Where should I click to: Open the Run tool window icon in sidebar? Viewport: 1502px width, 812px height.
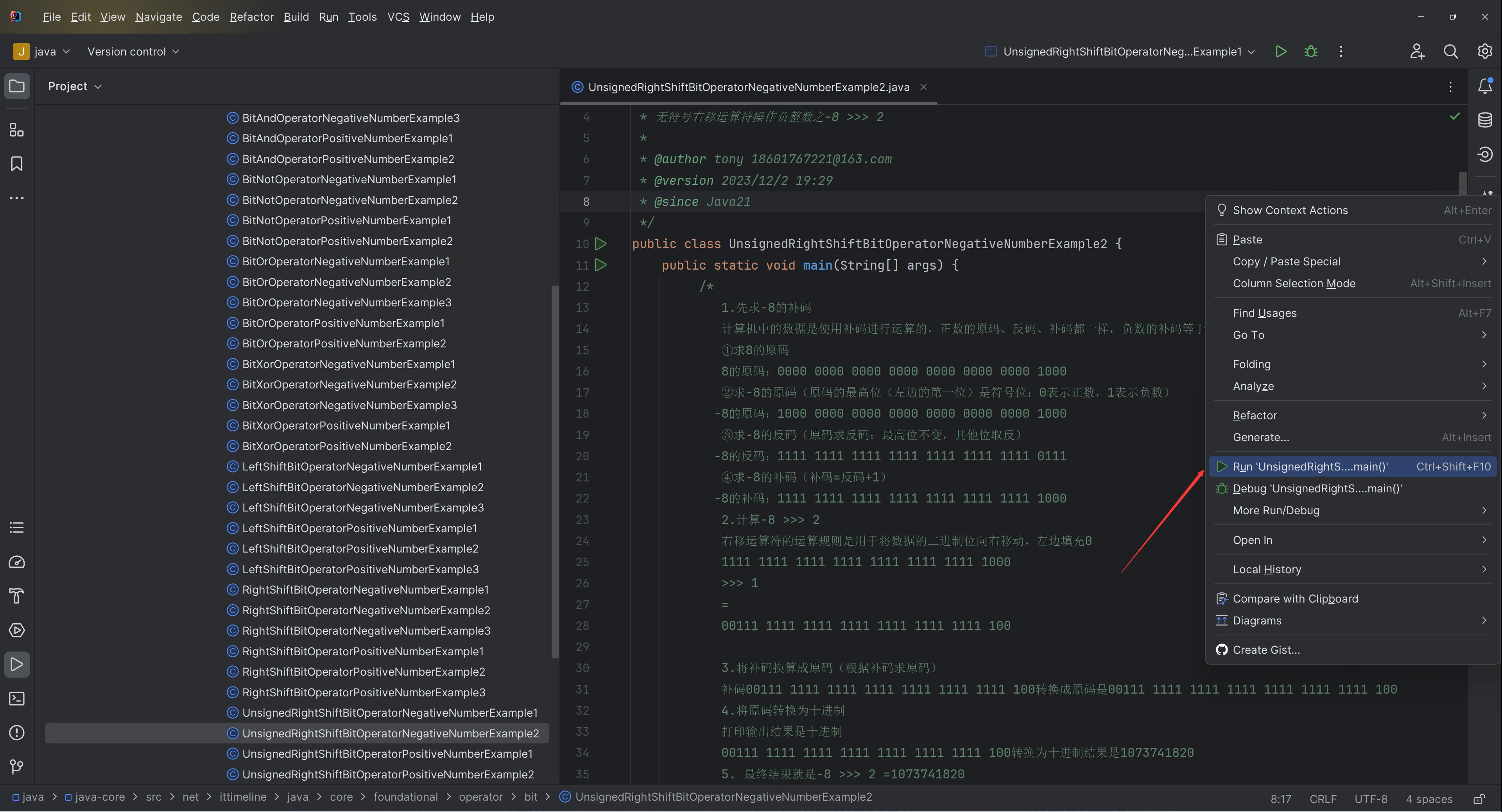coord(17,665)
